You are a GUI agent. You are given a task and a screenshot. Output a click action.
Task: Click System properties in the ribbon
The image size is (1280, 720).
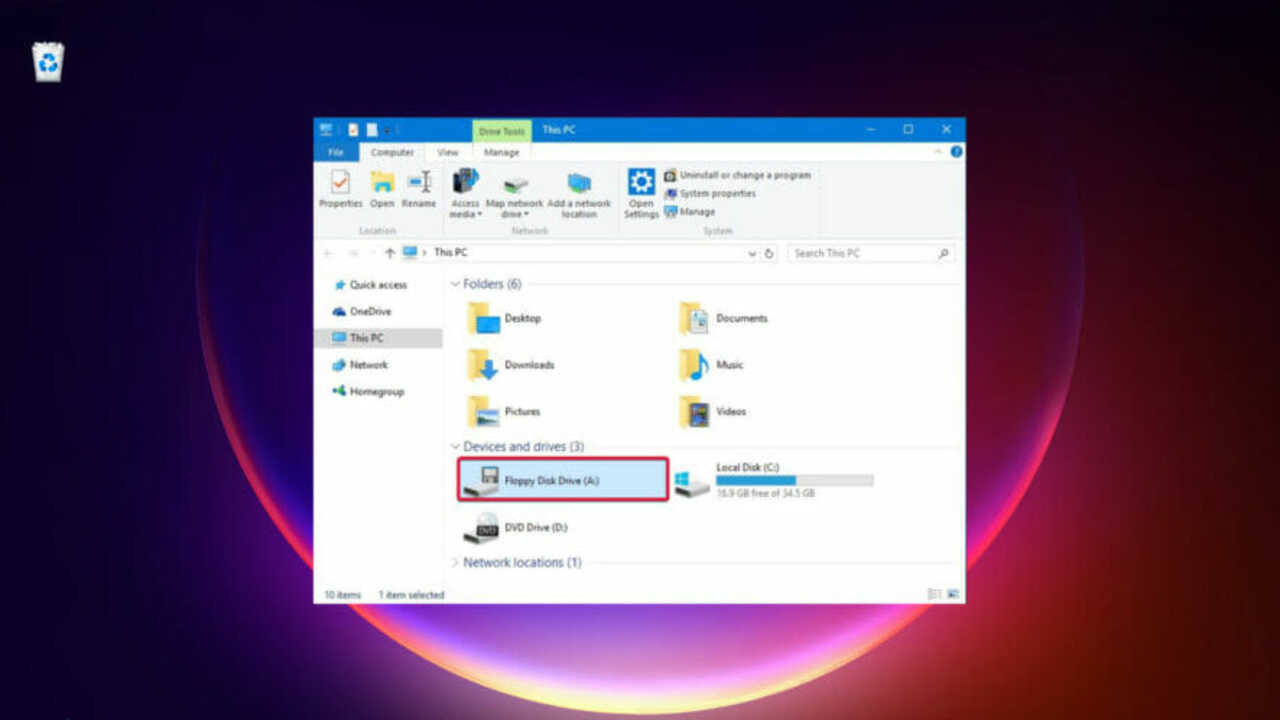[x=710, y=193]
